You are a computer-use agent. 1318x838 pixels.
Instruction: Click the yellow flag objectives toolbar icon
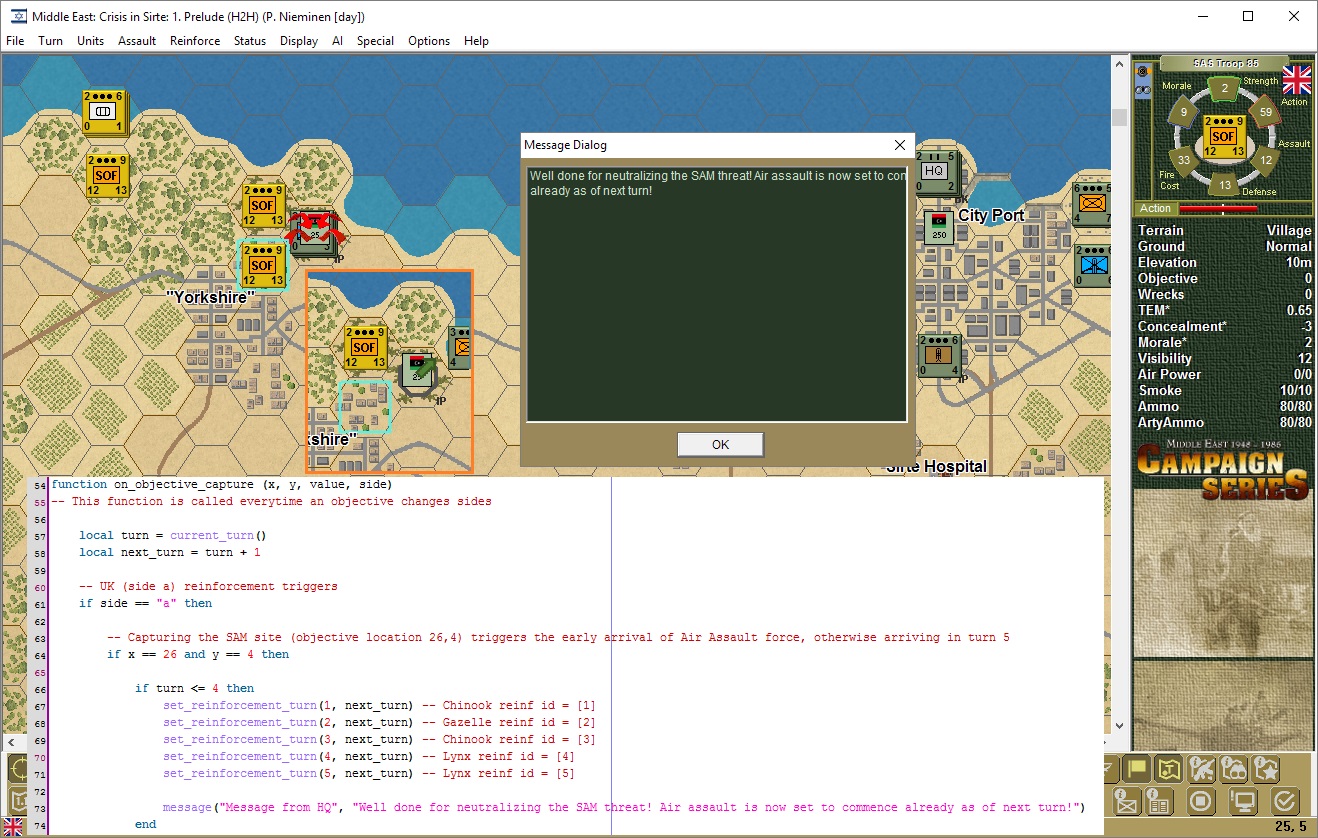click(x=1137, y=769)
